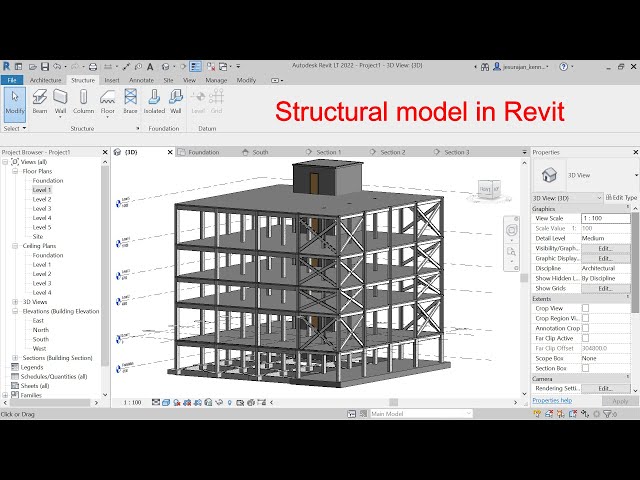Click the ViewCube in the 3D view

[489, 190]
